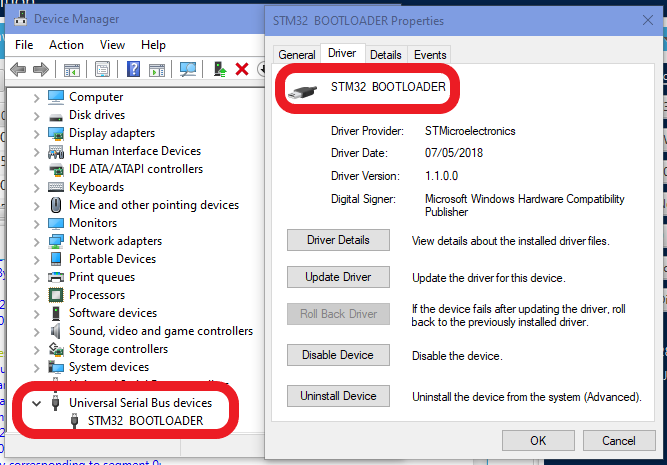This screenshot has width=667, height=465.
Task: Click the Properties toolbar icon
Action: (102, 69)
